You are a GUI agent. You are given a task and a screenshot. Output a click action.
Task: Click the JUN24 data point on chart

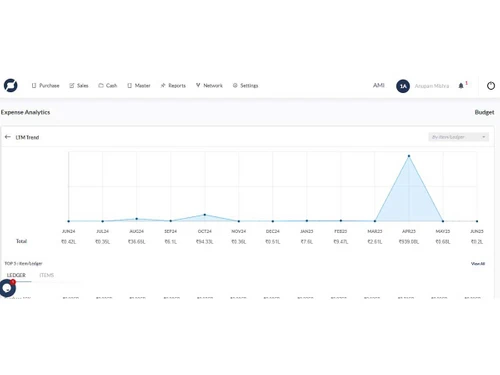pos(69,221)
